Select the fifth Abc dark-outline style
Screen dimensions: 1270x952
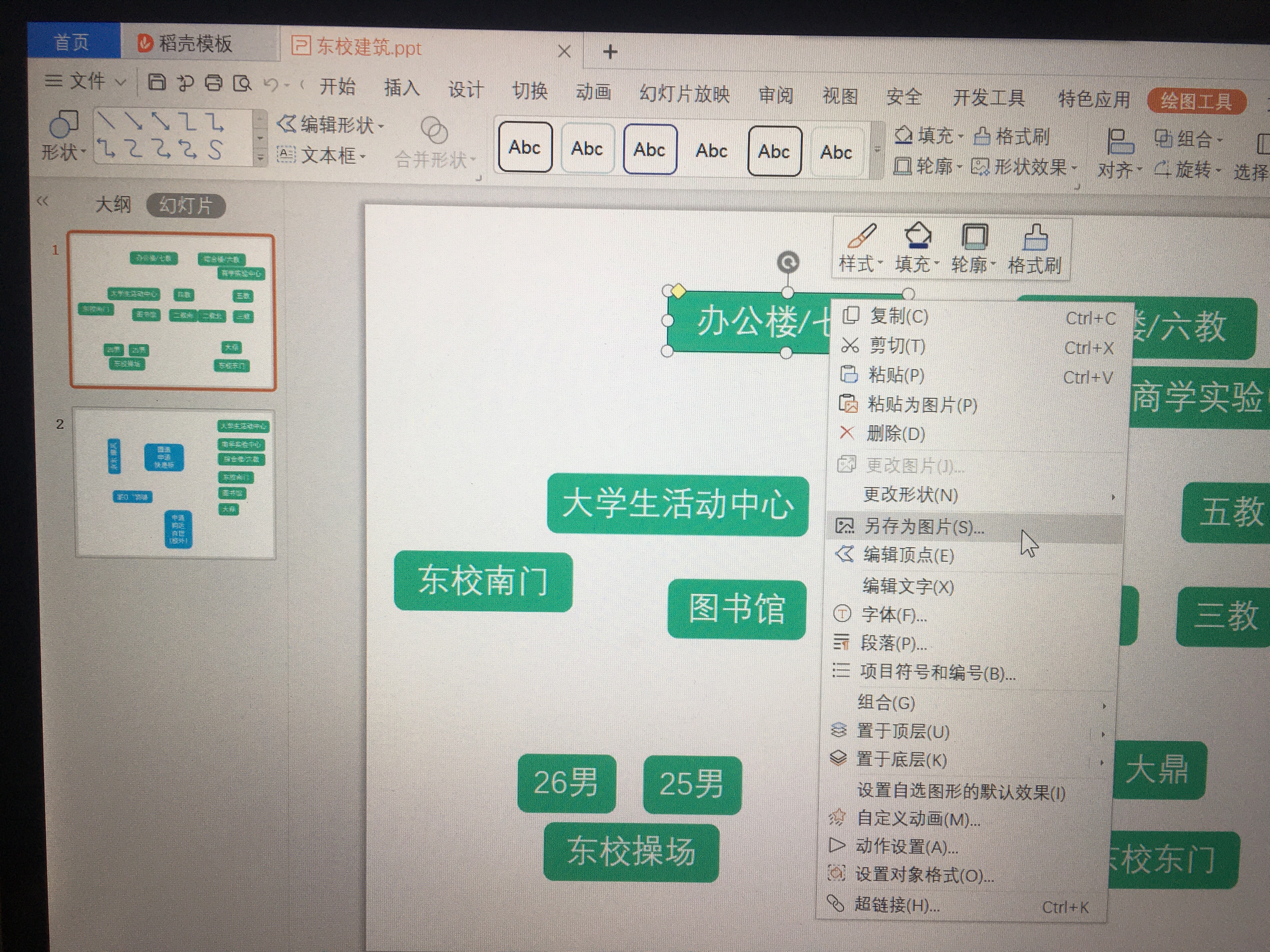tap(774, 151)
